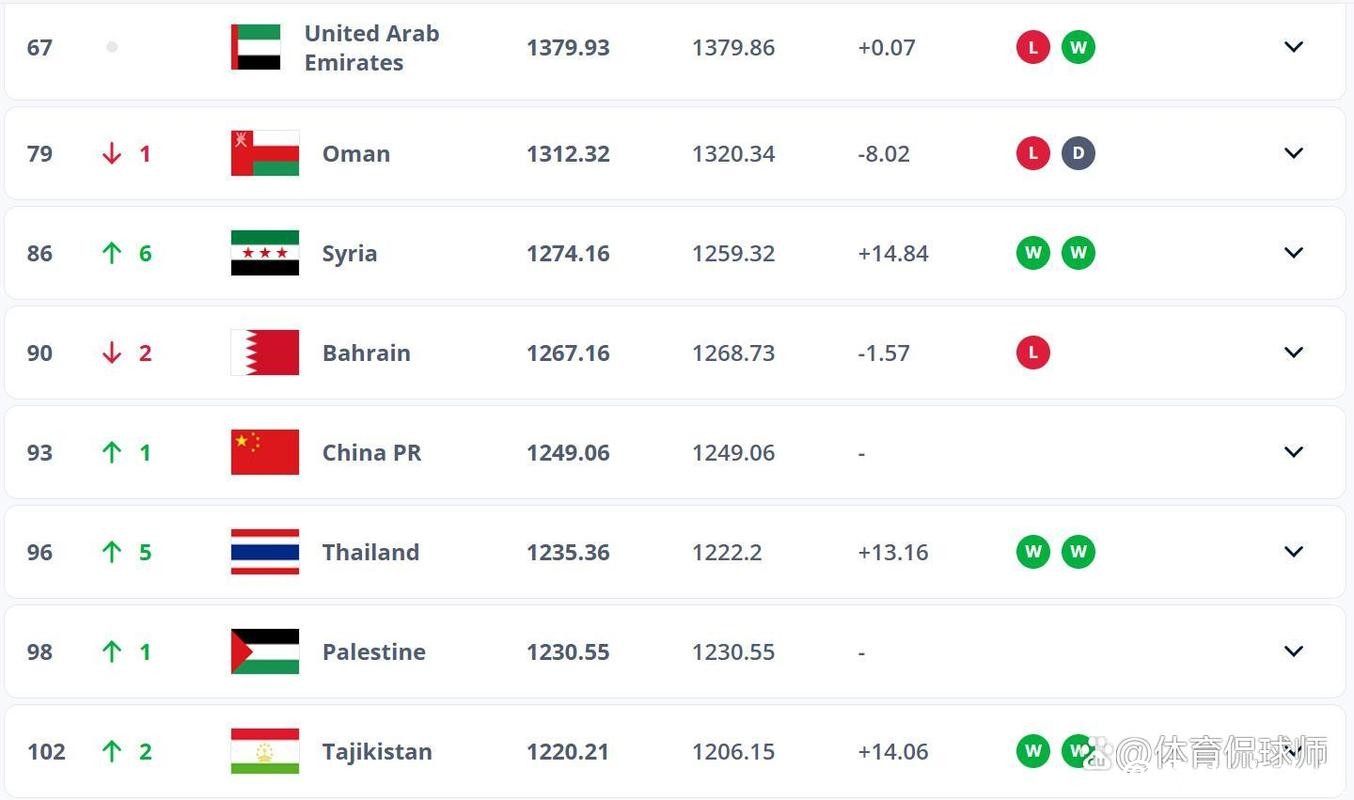Expand the United Arab Emirates row details
This screenshot has width=1354, height=800.
click(1294, 47)
